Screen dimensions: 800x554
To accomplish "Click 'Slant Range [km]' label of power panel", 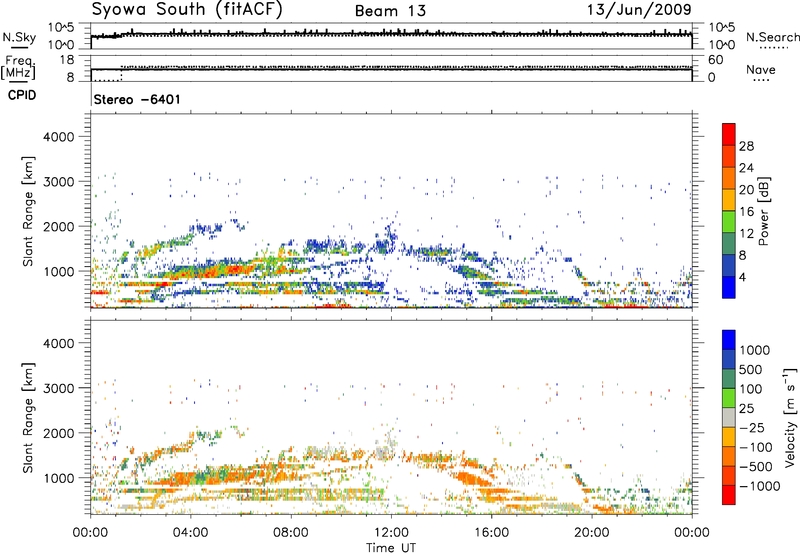I will click(x=28, y=211).
